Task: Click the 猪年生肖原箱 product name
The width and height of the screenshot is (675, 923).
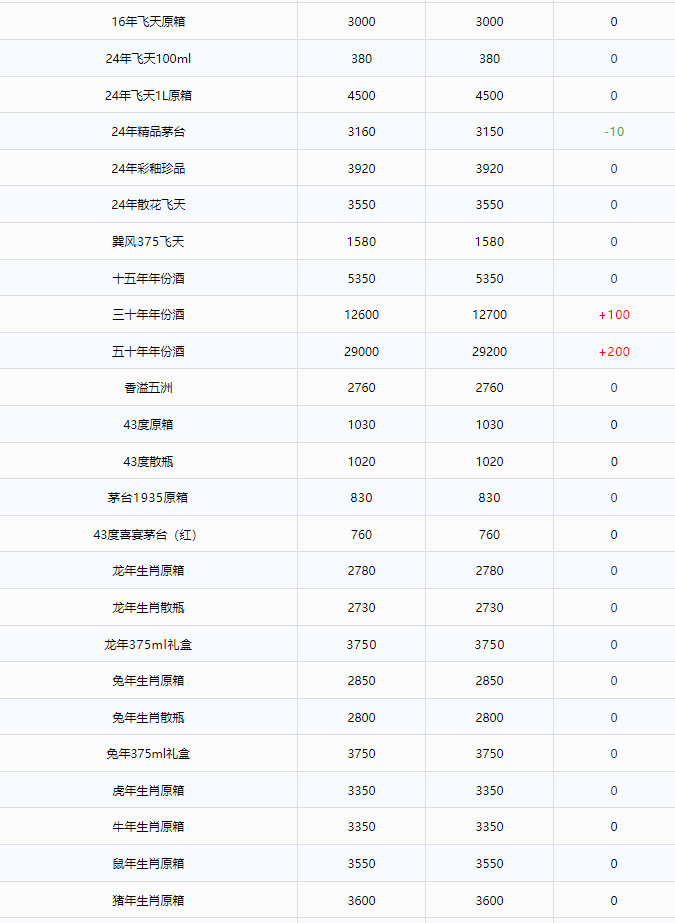Action: (x=148, y=901)
